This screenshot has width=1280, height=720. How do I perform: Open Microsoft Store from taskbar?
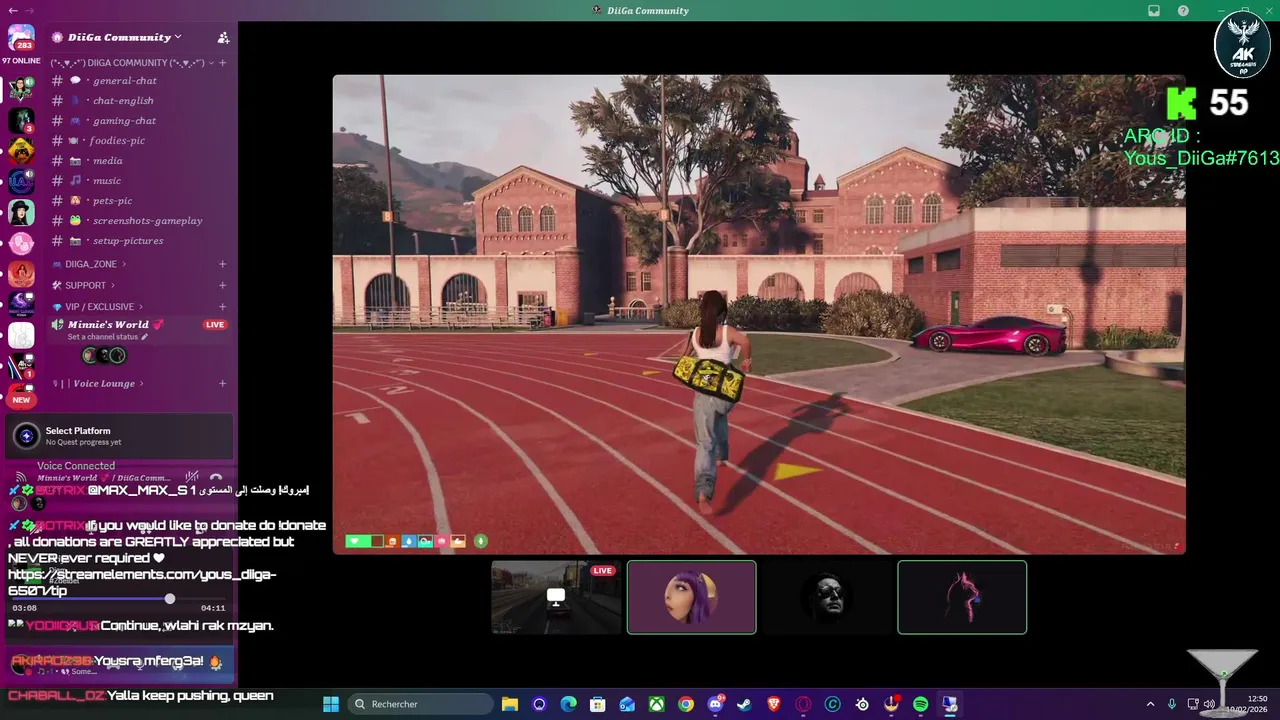(x=597, y=704)
